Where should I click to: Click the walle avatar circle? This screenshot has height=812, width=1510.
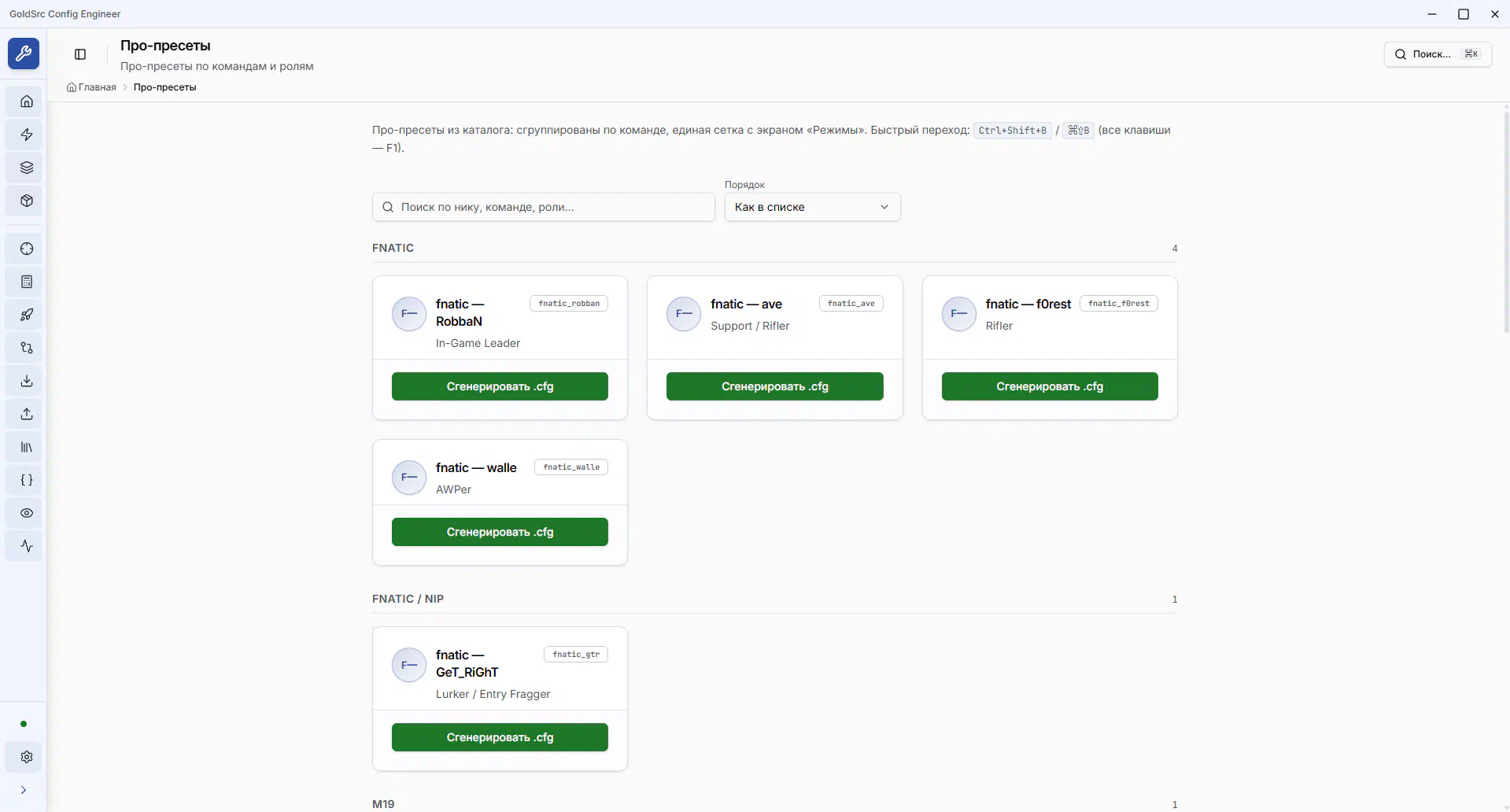tap(409, 478)
